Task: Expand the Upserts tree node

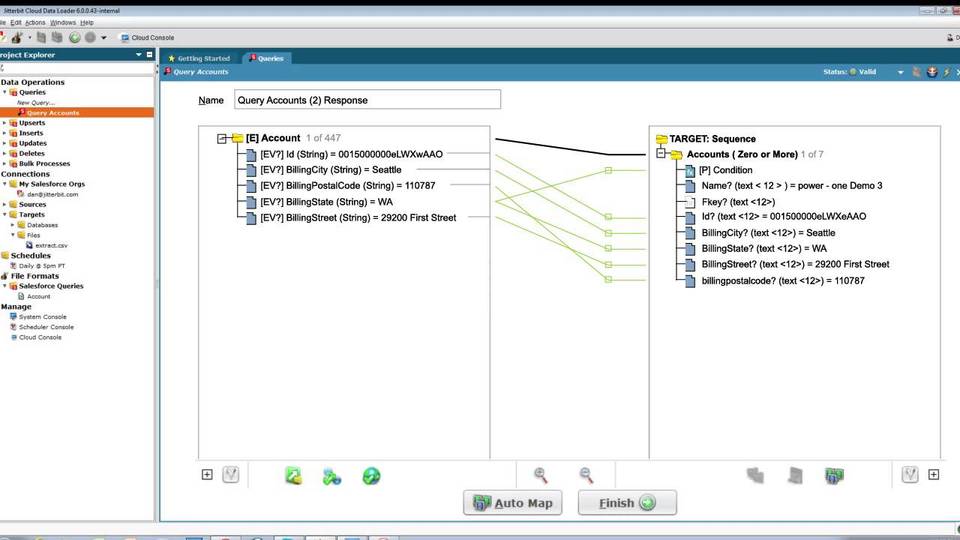Action: (x=4, y=123)
